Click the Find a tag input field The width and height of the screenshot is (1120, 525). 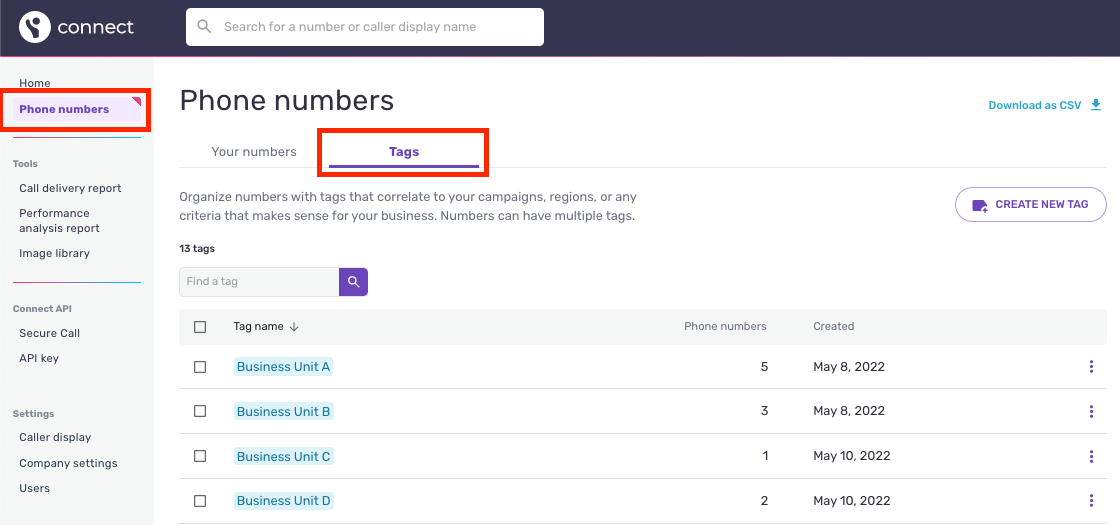pyautogui.click(x=259, y=282)
